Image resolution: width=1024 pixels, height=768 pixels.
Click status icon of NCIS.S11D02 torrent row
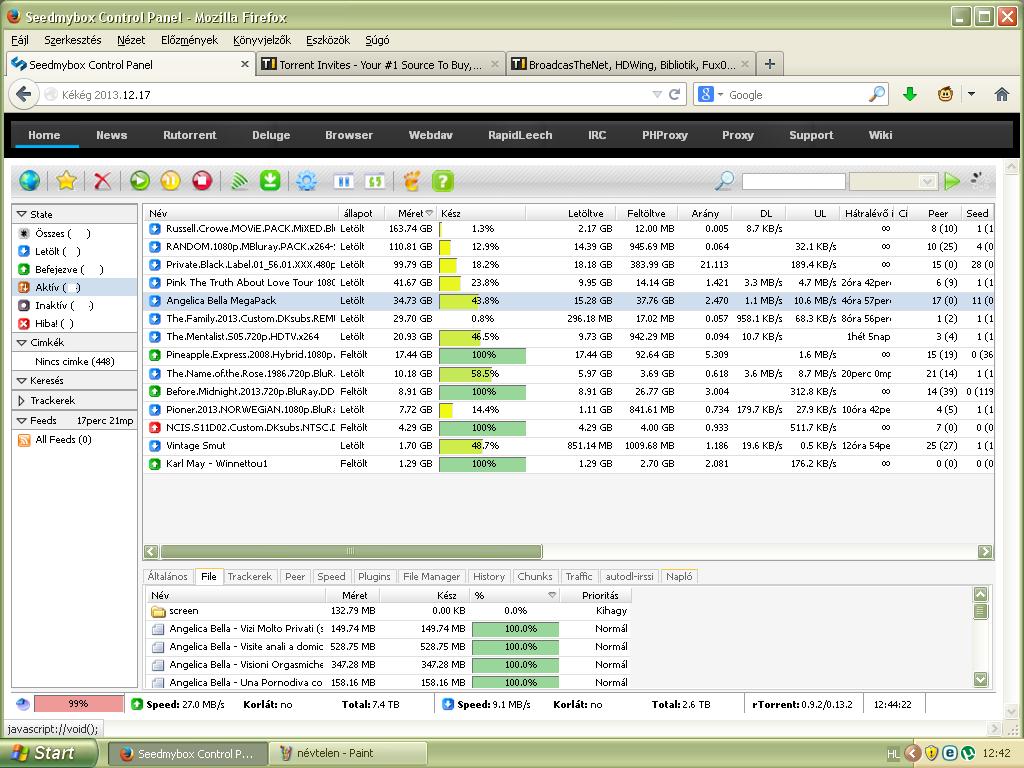tap(155, 428)
